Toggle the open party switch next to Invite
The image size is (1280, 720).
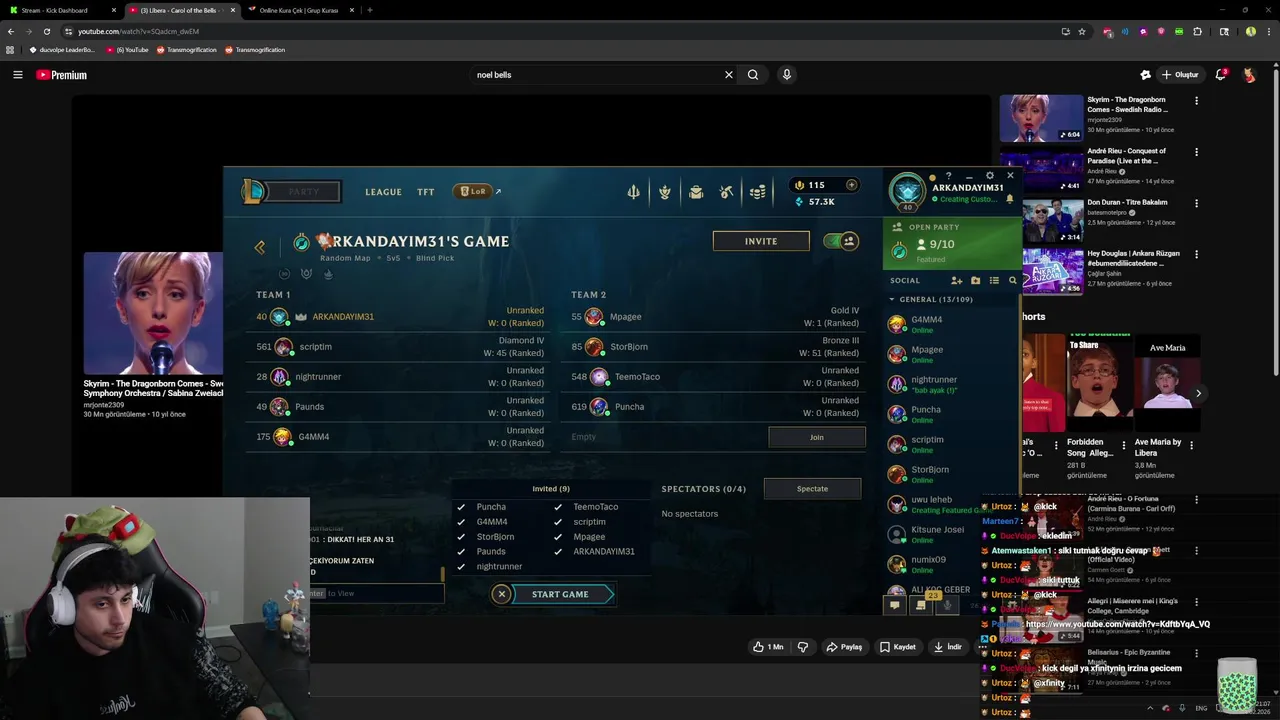pyautogui.click(x=841, y=241)
